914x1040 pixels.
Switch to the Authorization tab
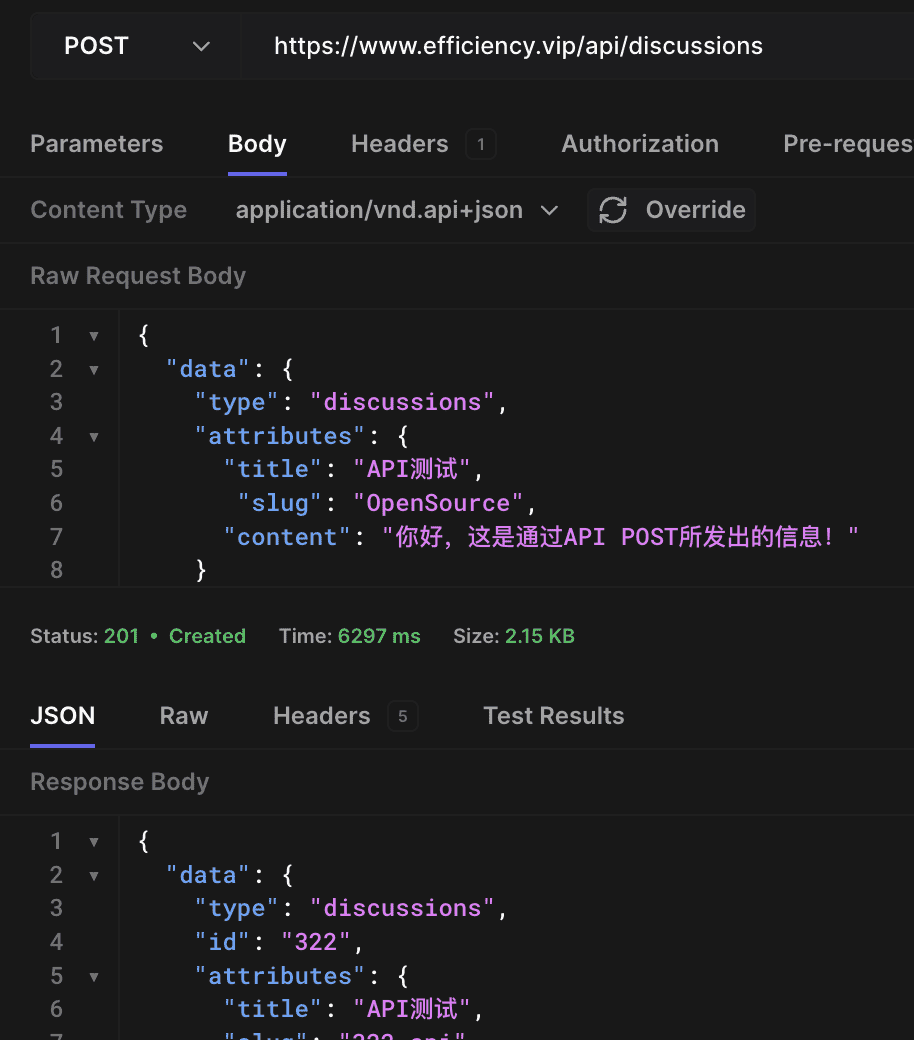click(640, 144)
